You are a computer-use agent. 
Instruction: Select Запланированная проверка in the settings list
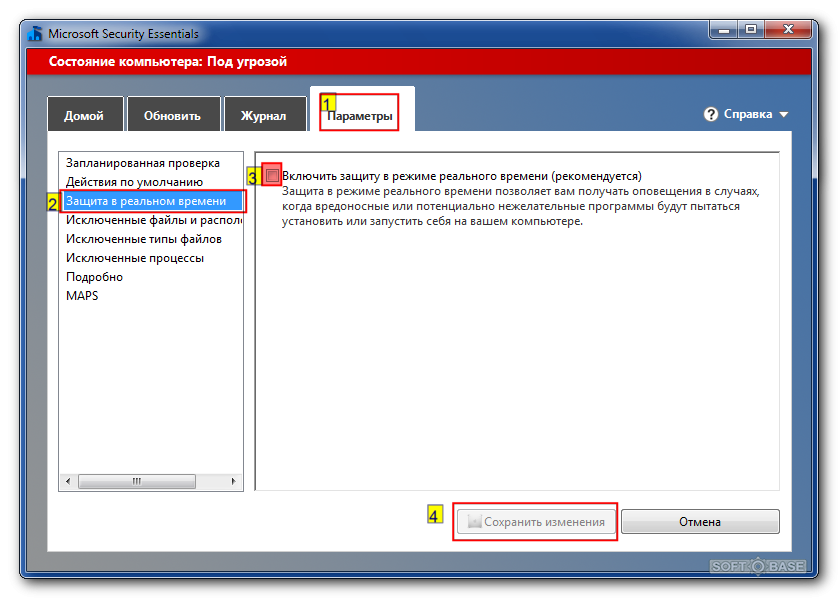tap(143, 162)
